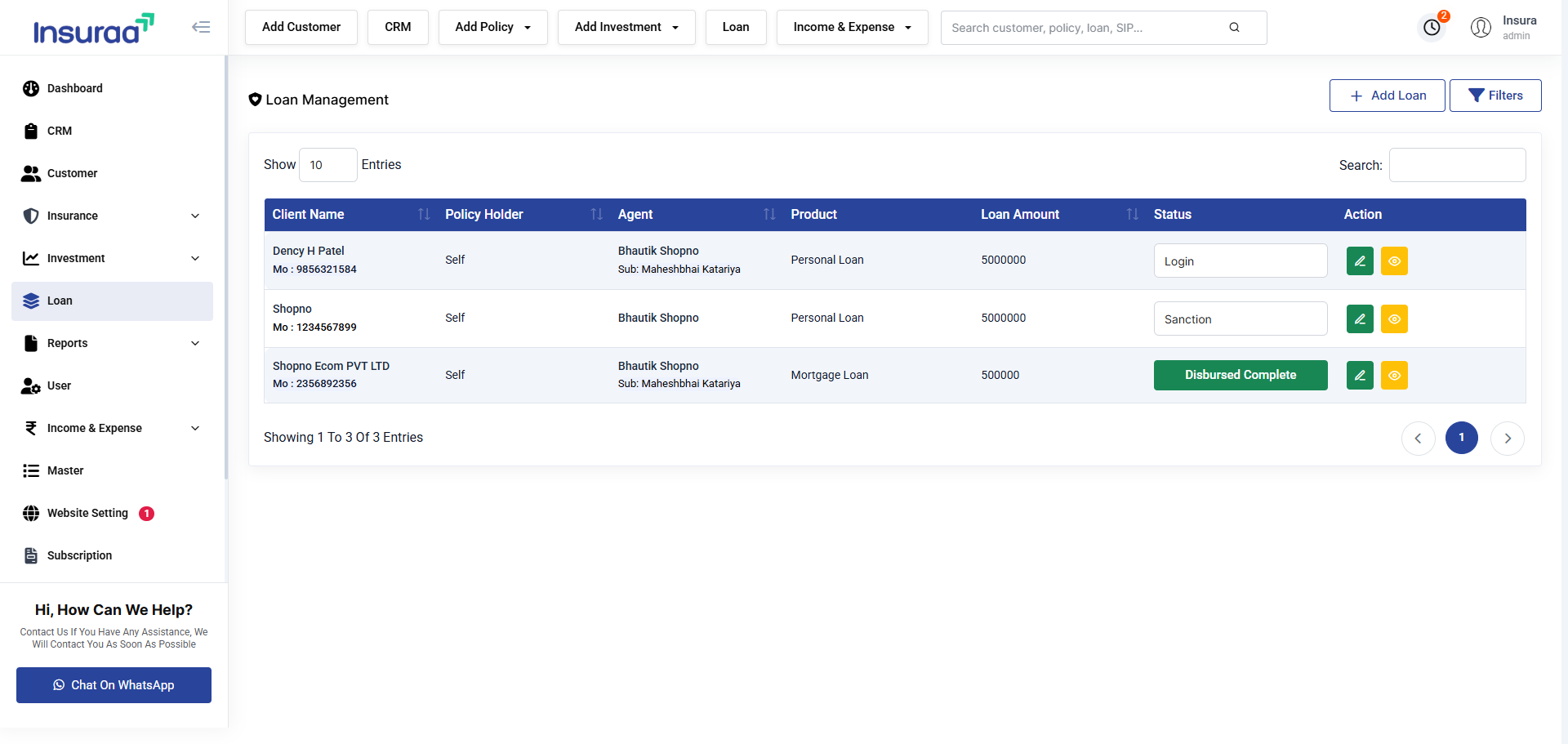Image resolution: width=1568 pixels, height=744 pixels.
Task: Focus the table Search field
Action: click(1457, 165)
